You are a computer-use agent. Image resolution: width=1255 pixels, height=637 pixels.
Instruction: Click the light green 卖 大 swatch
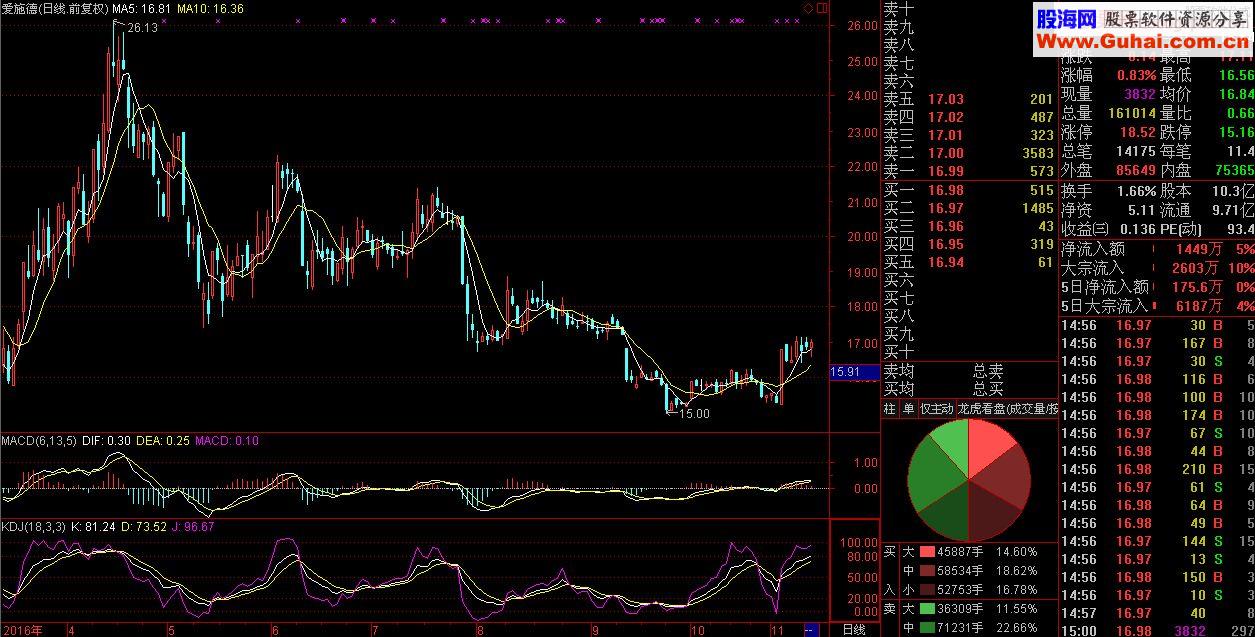click(927, 608)
